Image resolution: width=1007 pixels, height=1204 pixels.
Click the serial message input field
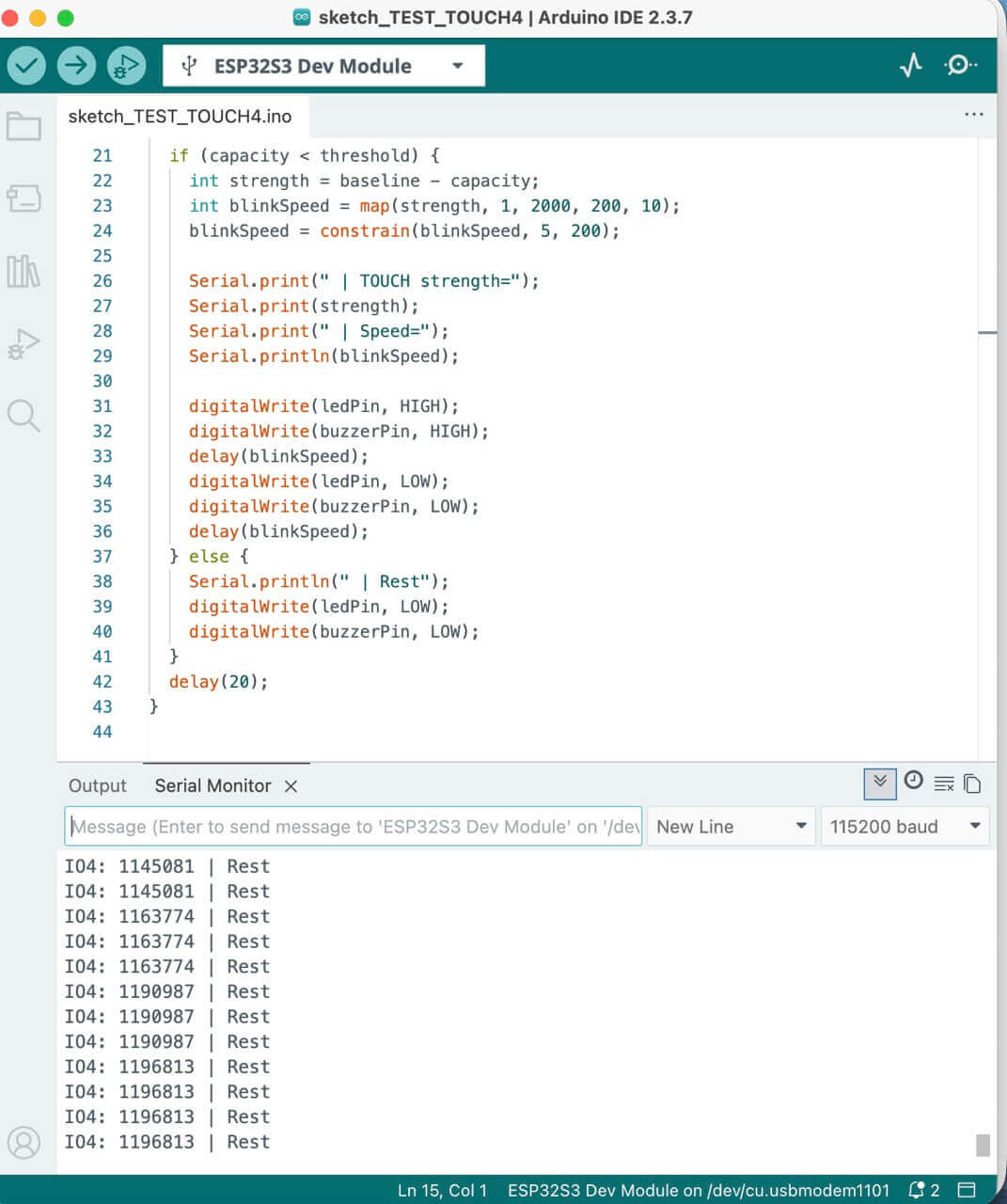(354, 827)
